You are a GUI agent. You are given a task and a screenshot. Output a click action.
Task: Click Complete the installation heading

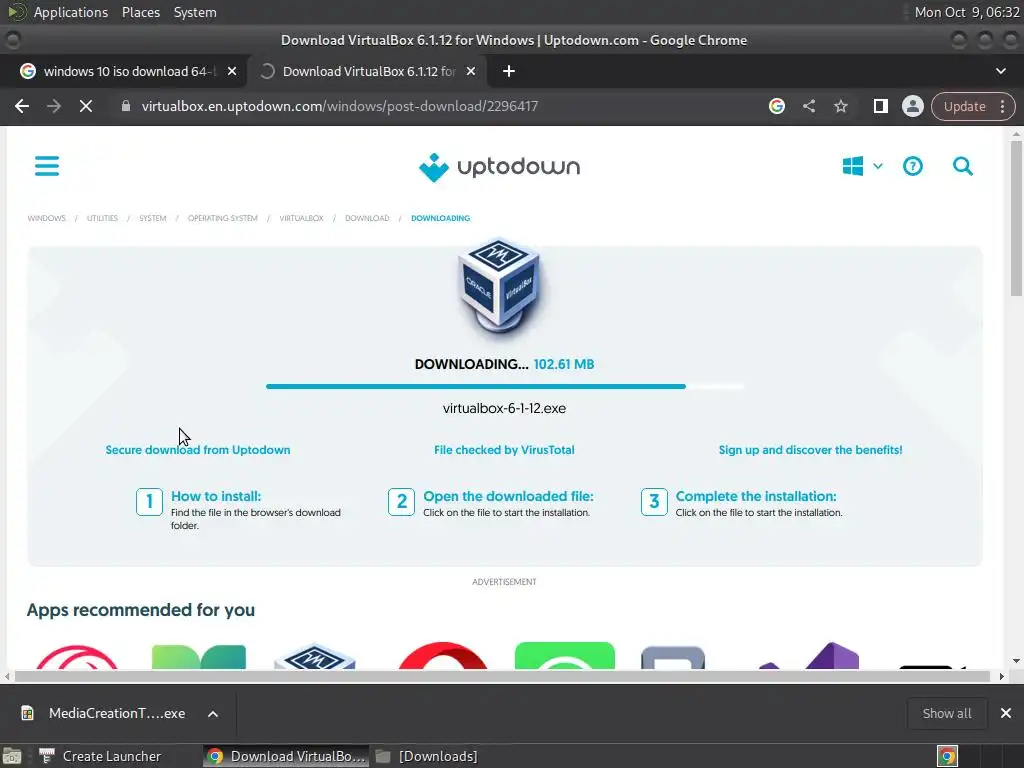click(x=756, y=496)
